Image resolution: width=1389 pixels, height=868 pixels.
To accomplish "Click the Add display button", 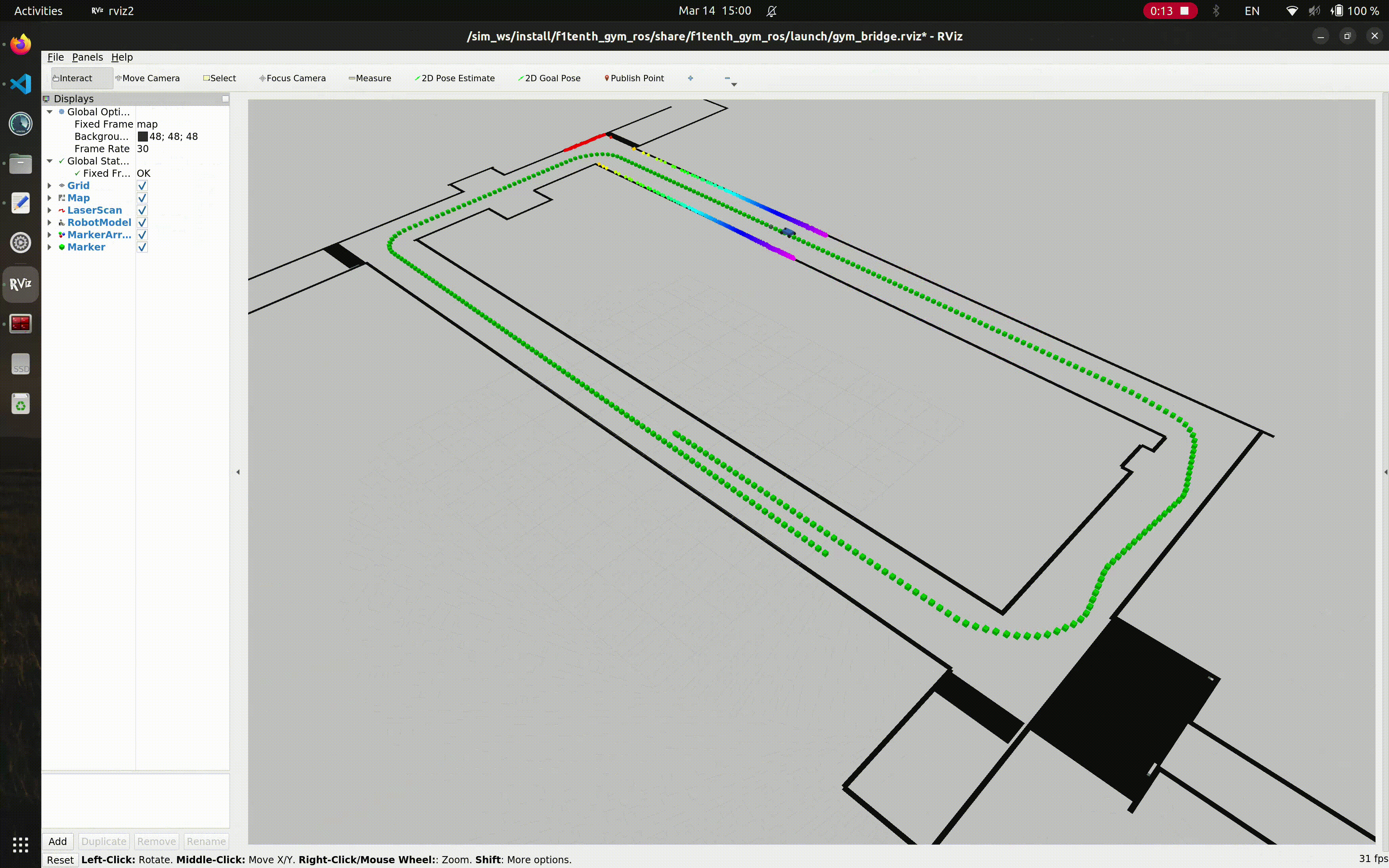I will [57, 841].
